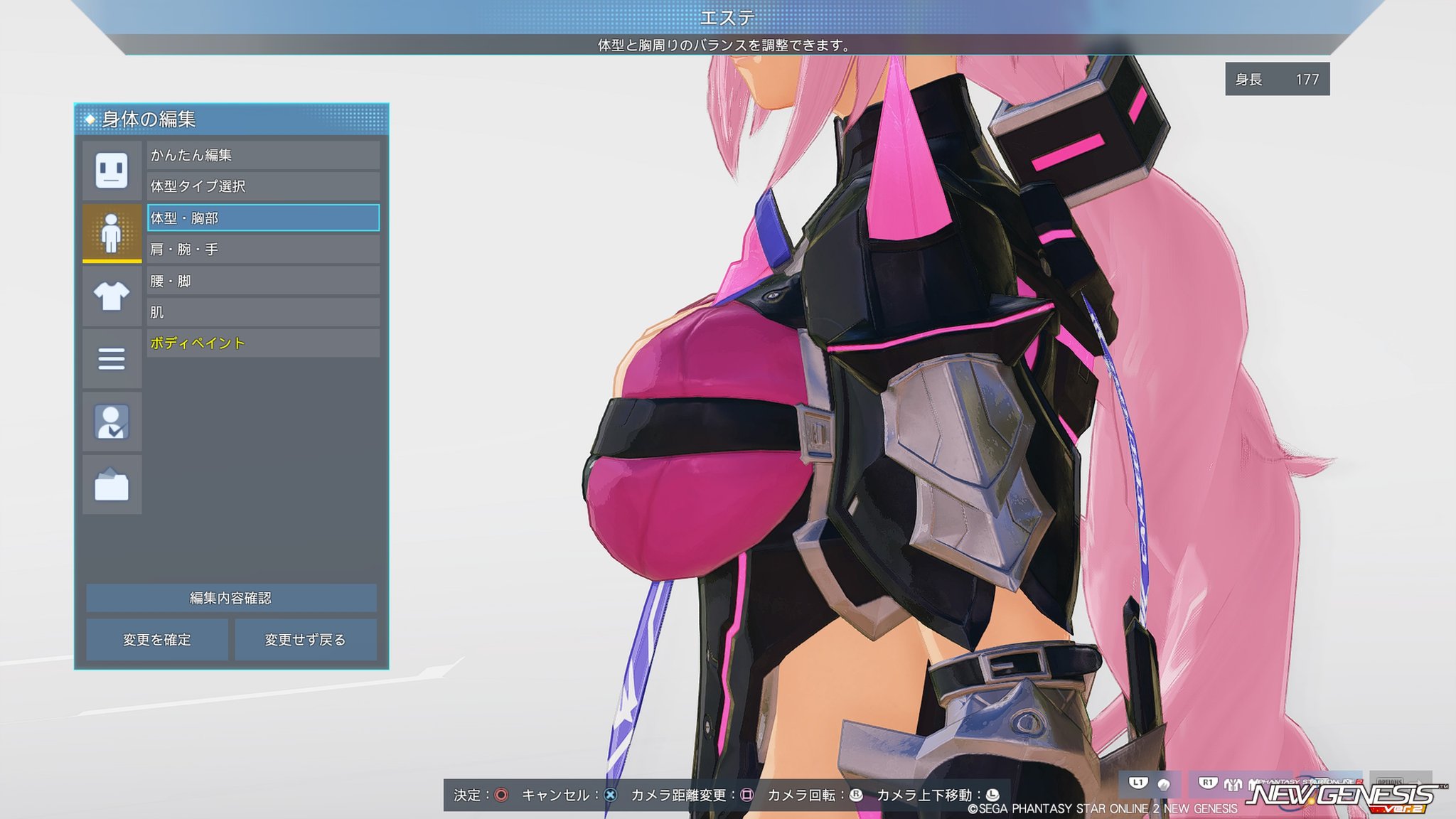Open かんたん編集 menu entry

coord(263,155)
